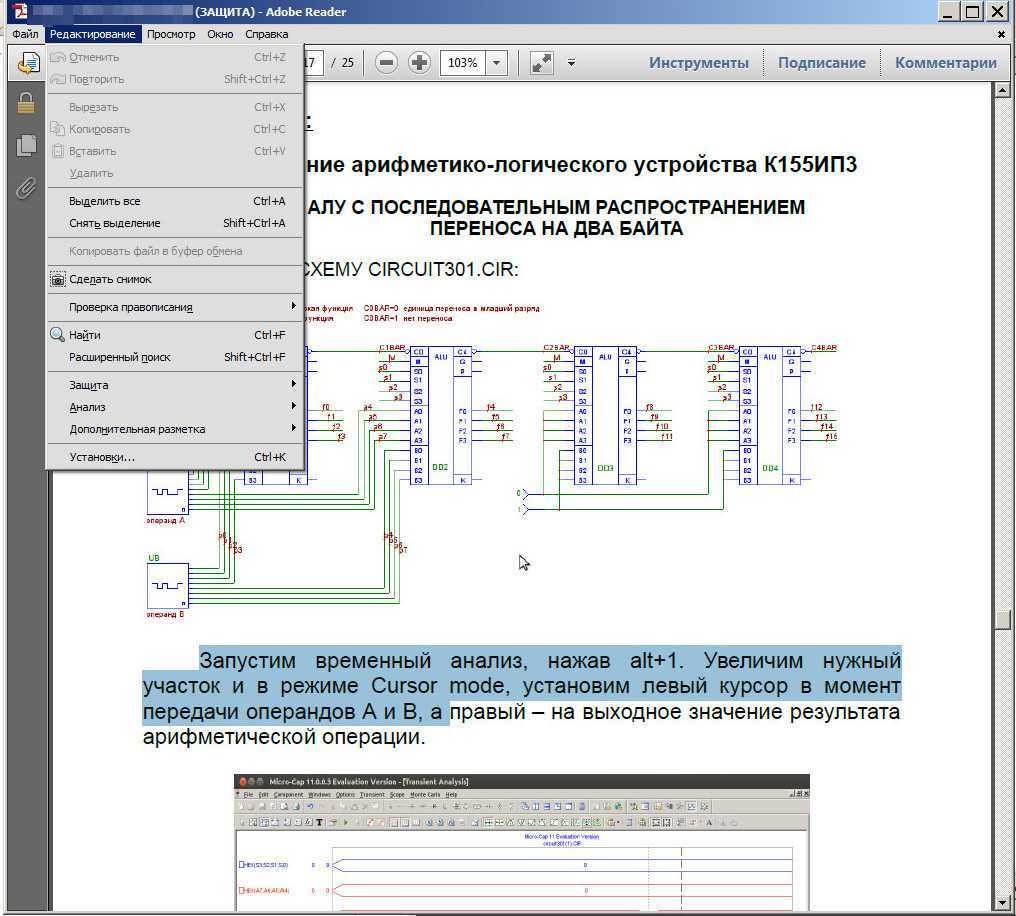Screen dimensions: 1016x916
Task: Click the fit page view icon
Action: coord(541,63)
